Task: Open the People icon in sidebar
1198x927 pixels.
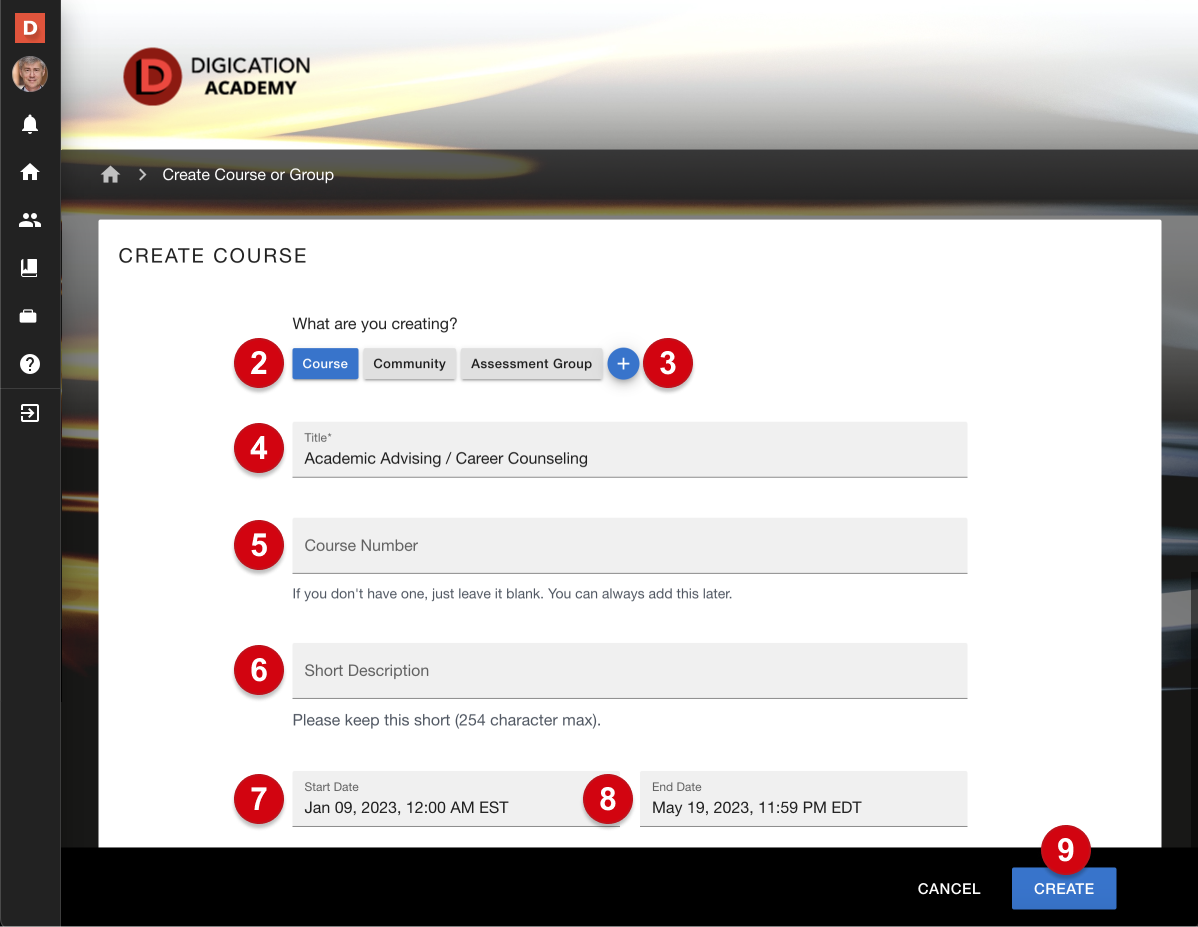Action: point(30,220)
